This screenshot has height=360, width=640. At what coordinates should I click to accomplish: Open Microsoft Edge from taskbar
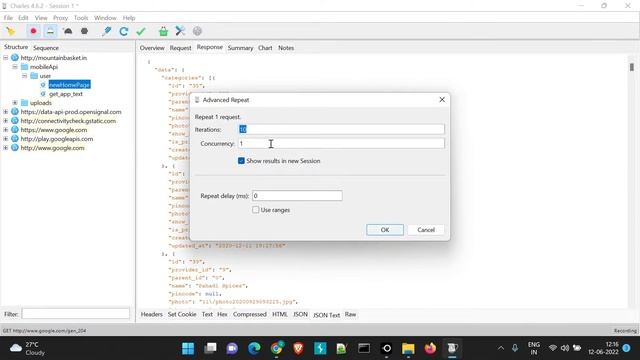coord(254,348)
